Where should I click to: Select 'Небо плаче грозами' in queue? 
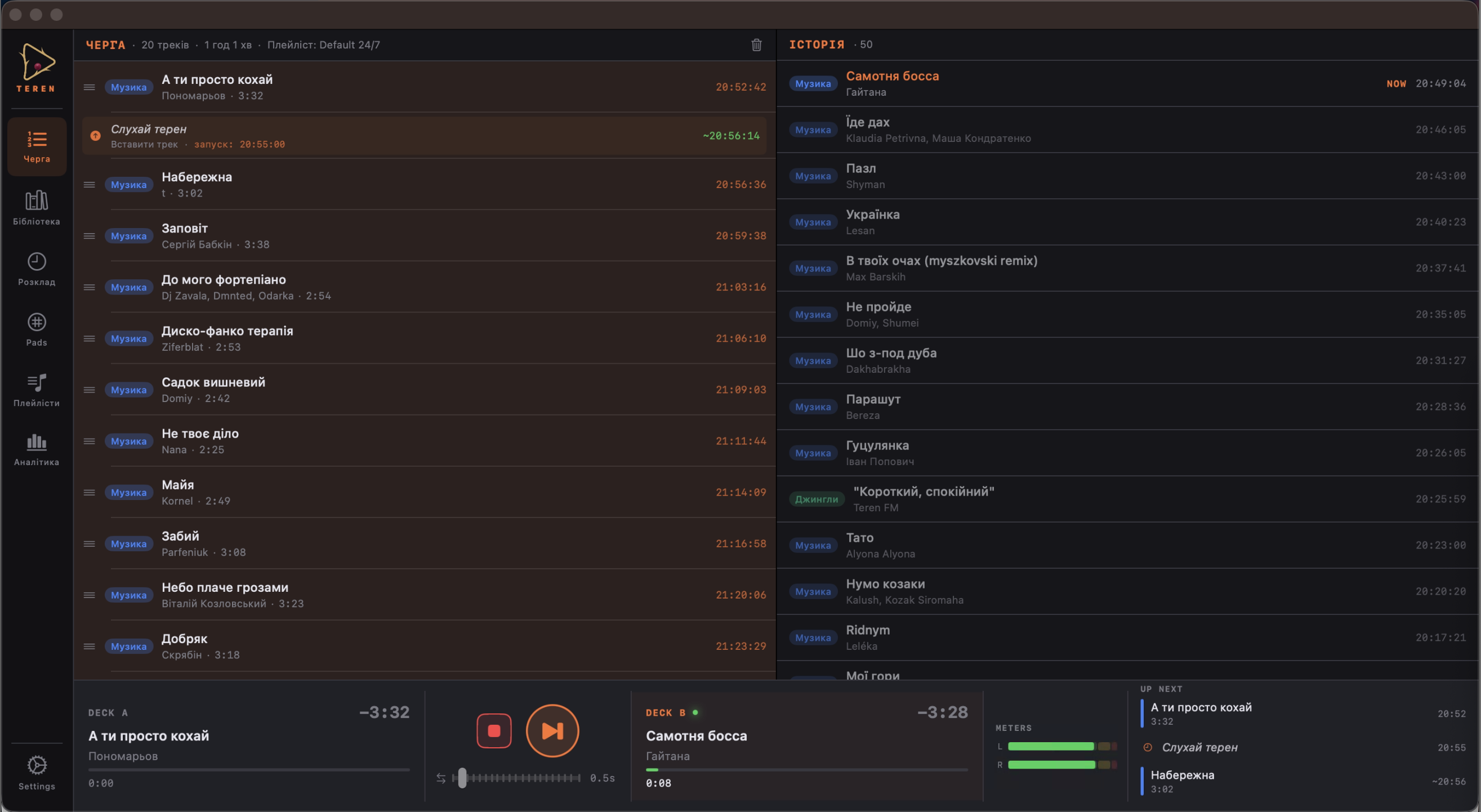pyautogui.click(x=425, y=595)
